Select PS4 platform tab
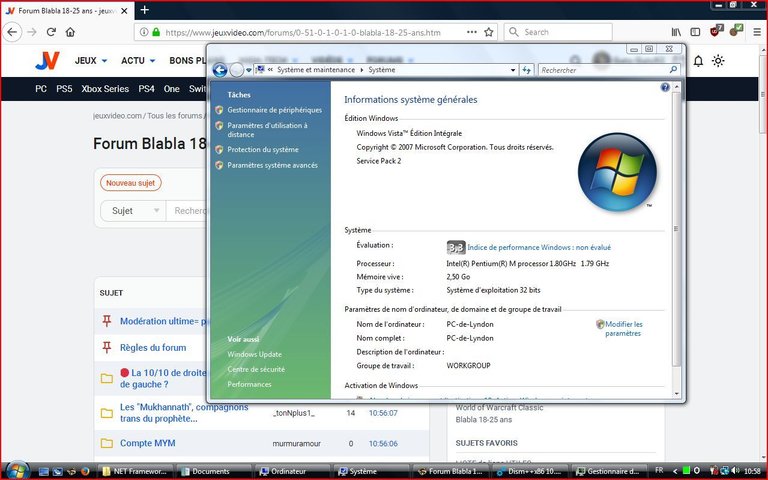This screenshot has height=480, width=768. tap(146, 89)
